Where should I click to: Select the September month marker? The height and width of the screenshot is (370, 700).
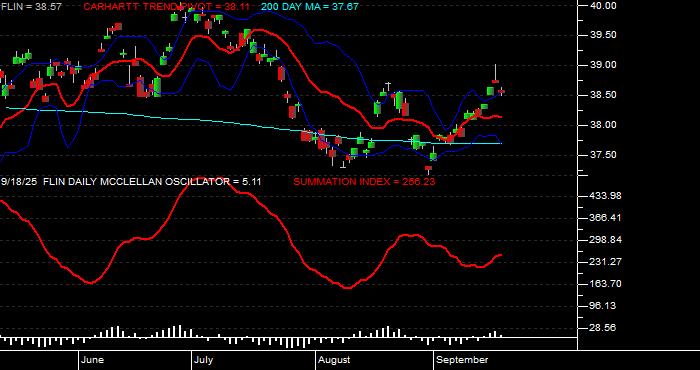click(462, 360)
